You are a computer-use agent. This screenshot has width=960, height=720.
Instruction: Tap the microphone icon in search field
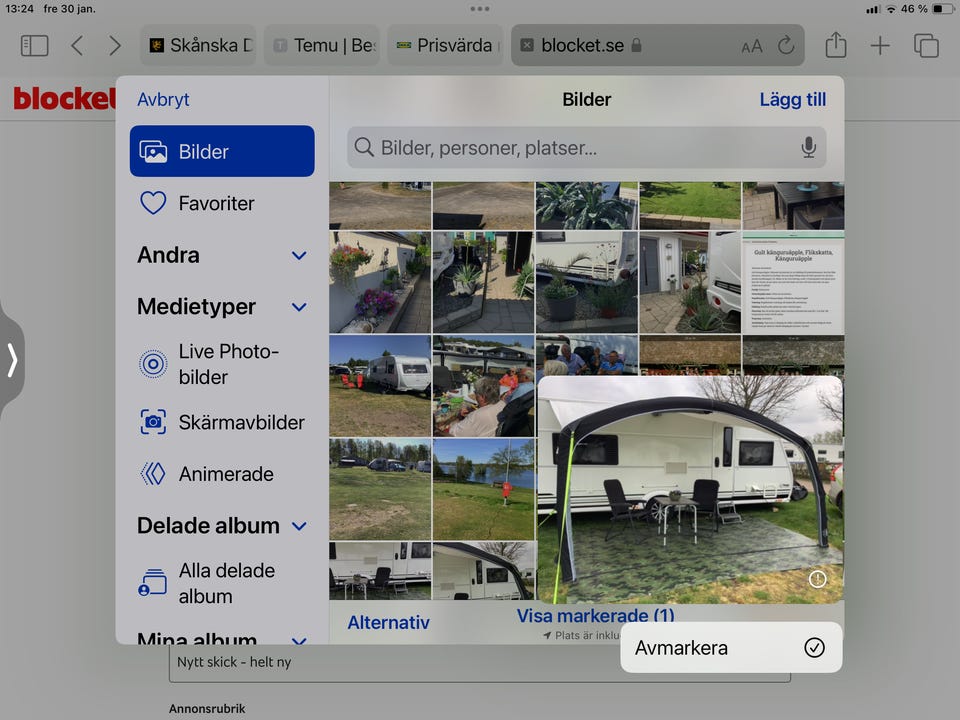(808, 148)
